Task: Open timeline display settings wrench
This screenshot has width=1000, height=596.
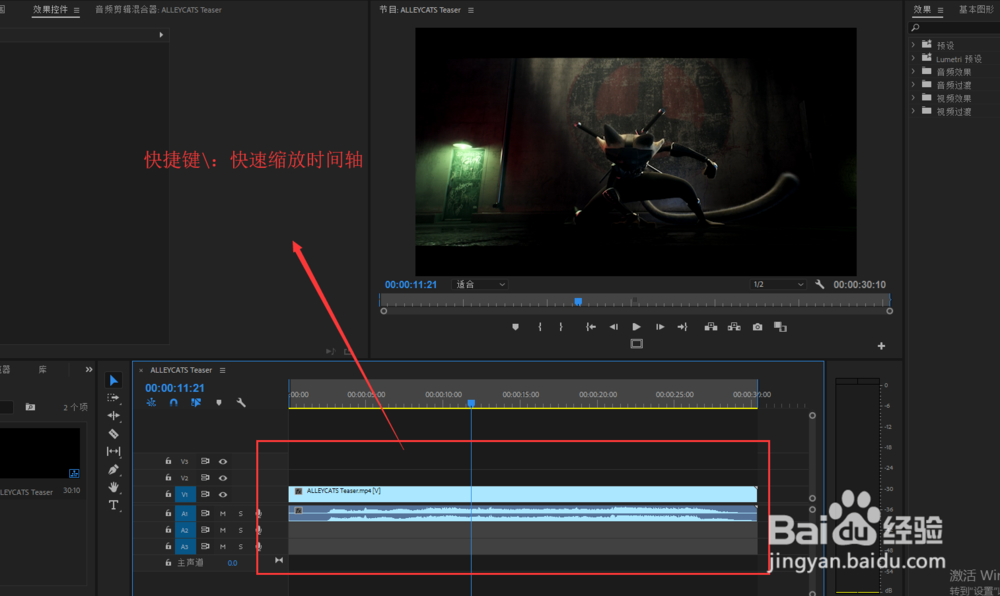Action: click(x=241, y=403)
